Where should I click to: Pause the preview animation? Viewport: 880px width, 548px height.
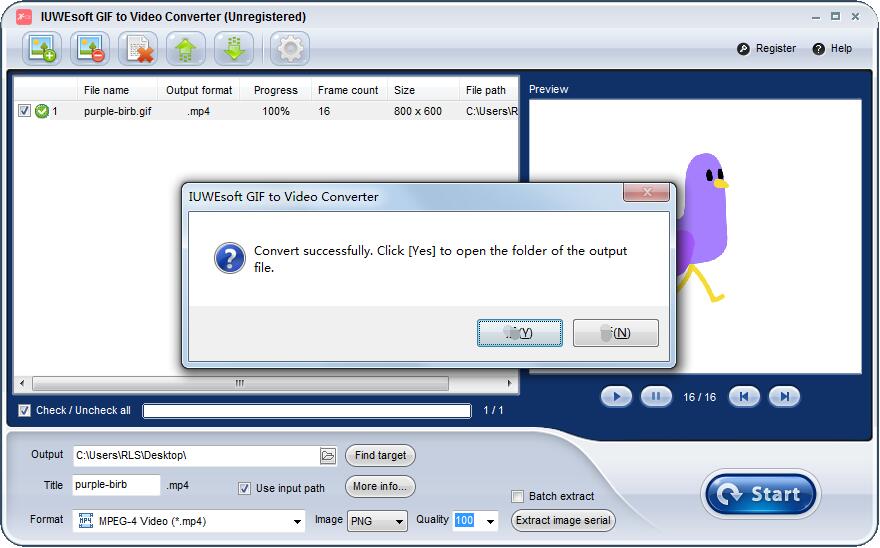pos(656,396)
